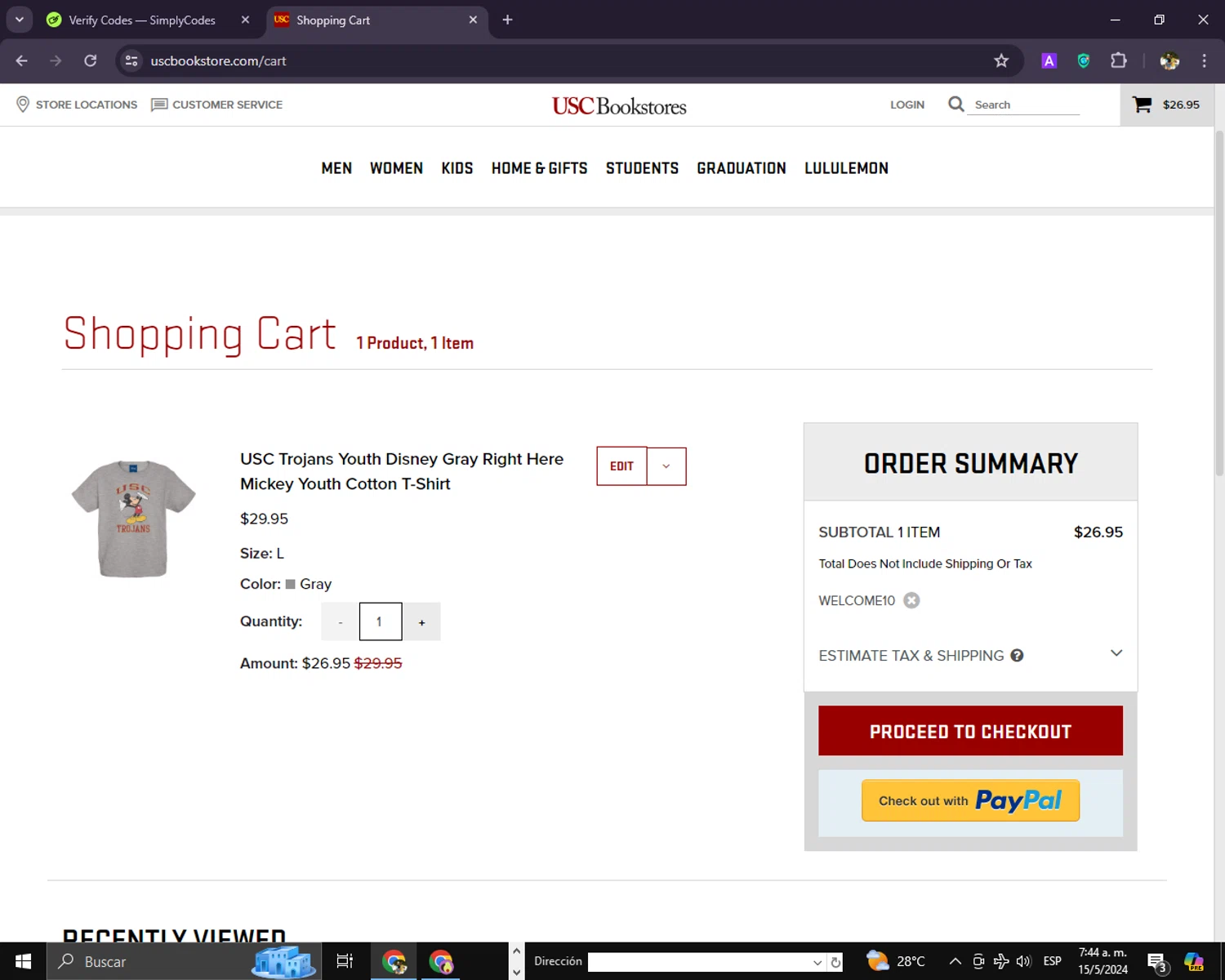Open the notification center icon

pyautogui.click(x=1156, y=963)
